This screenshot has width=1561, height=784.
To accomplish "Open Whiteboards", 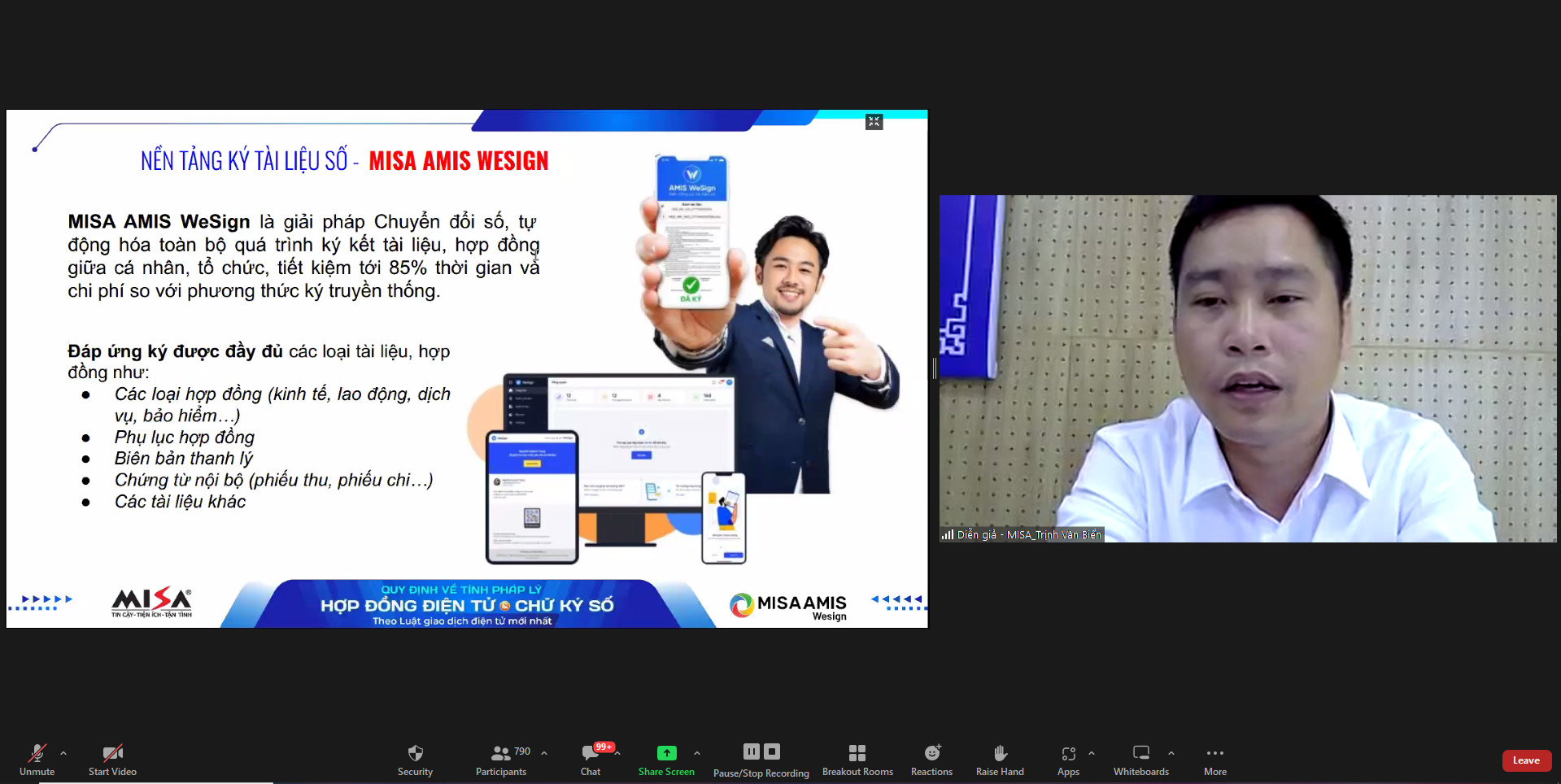I will tap(1141, 753).
